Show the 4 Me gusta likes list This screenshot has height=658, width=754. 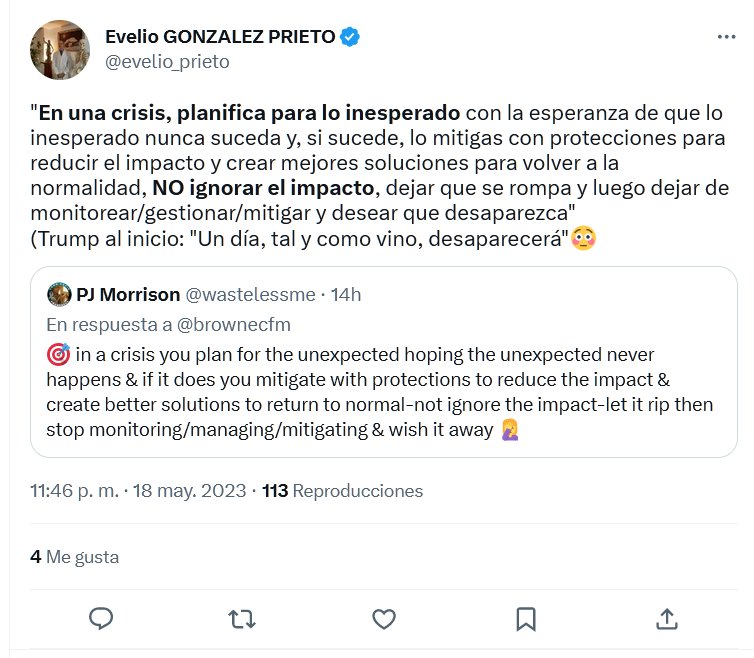(74, 556)
